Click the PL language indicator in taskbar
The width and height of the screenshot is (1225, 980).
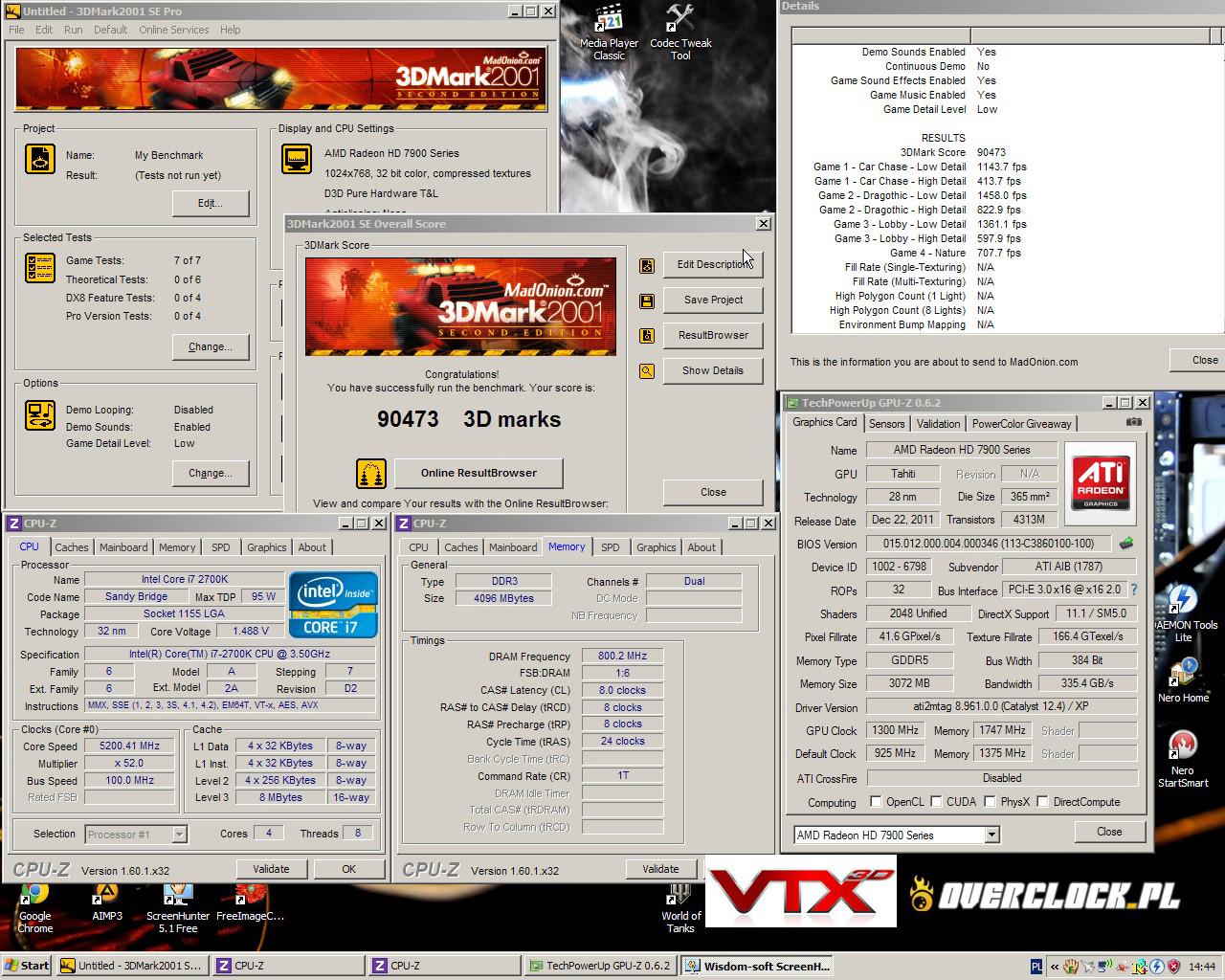point(1036,967)
